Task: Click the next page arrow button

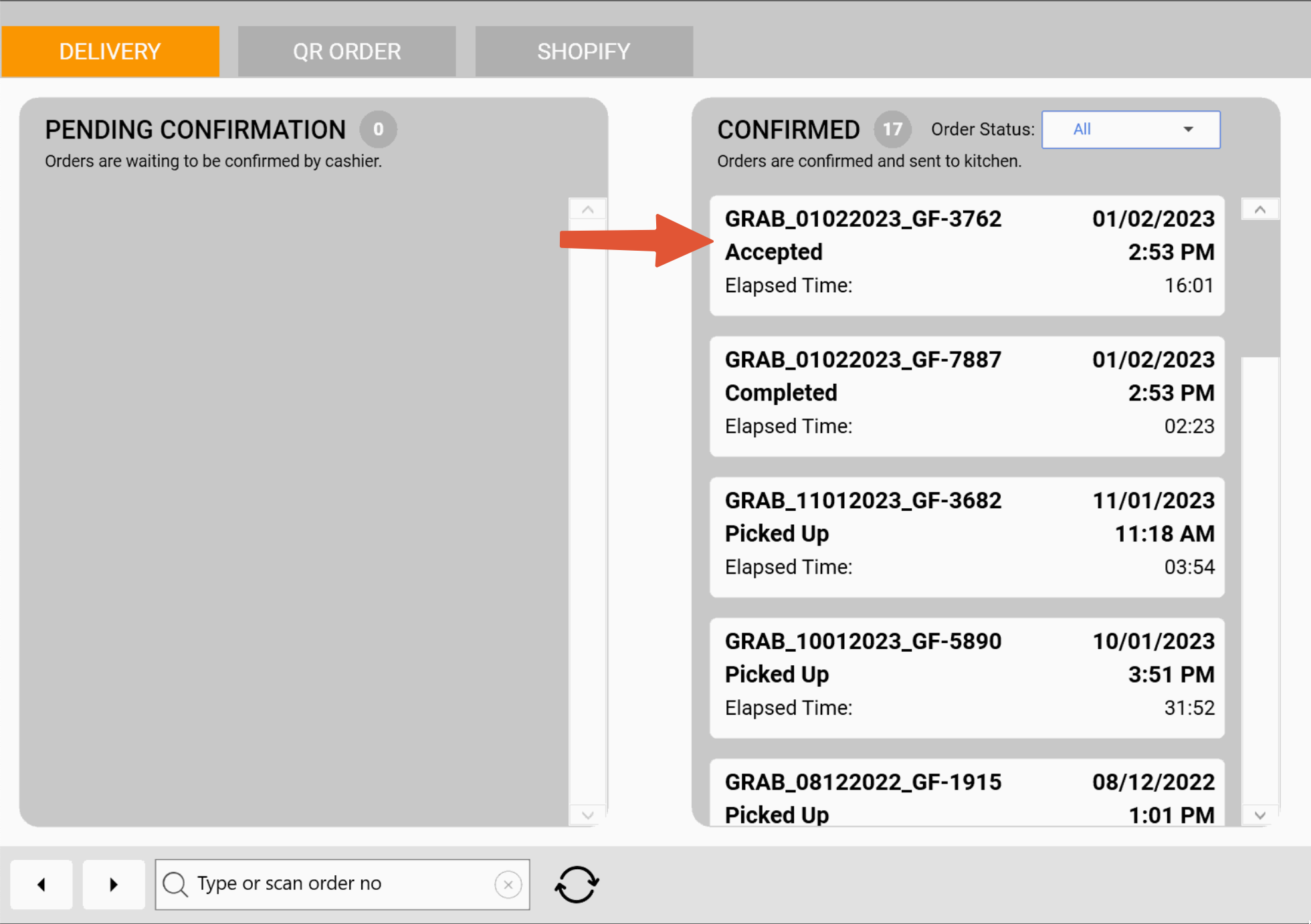Action: click(x=114, y=885)
